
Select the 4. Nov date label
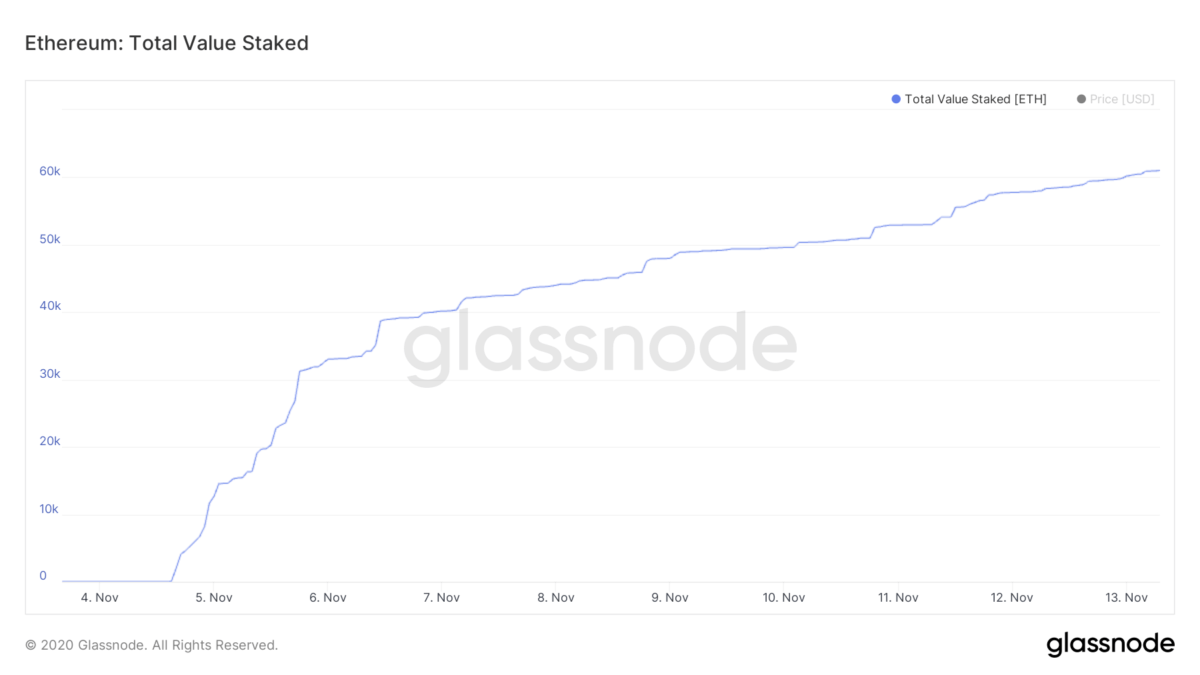coord(100,597)
